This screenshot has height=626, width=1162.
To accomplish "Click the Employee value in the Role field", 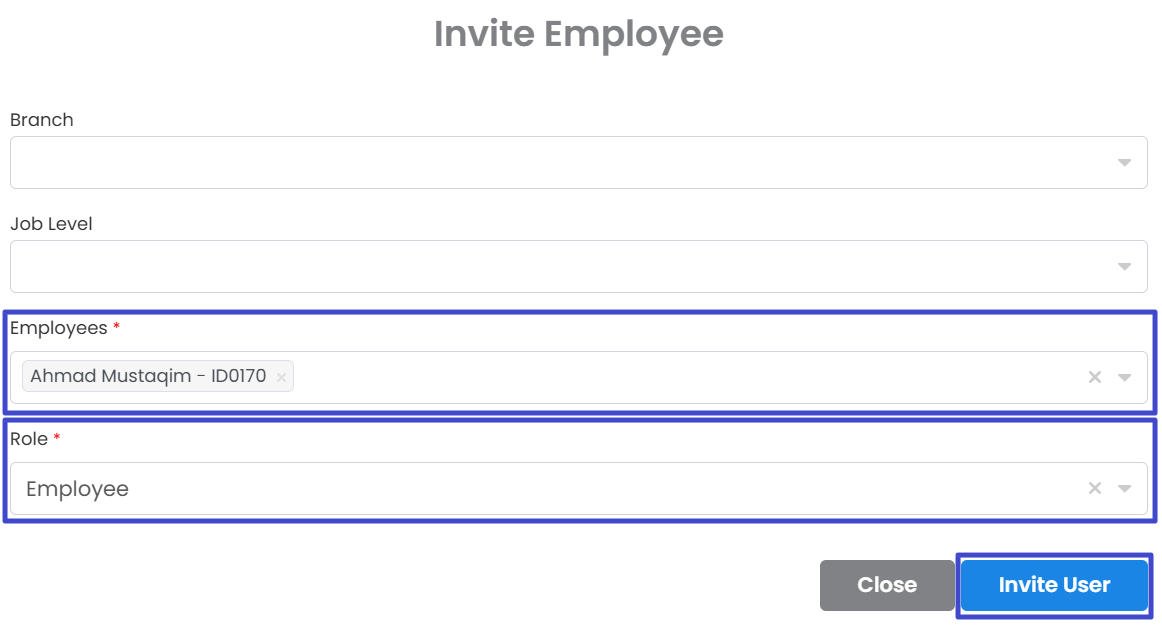I will (78, 489).
